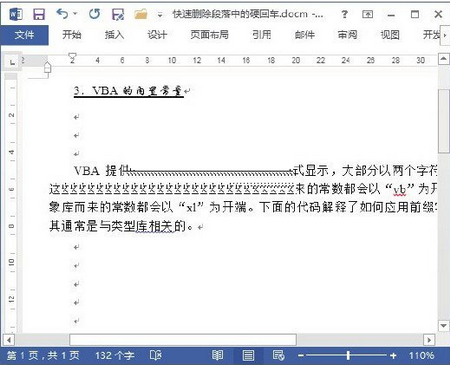Open ribbon display options
450x365 pixels.
click(368, 14)
